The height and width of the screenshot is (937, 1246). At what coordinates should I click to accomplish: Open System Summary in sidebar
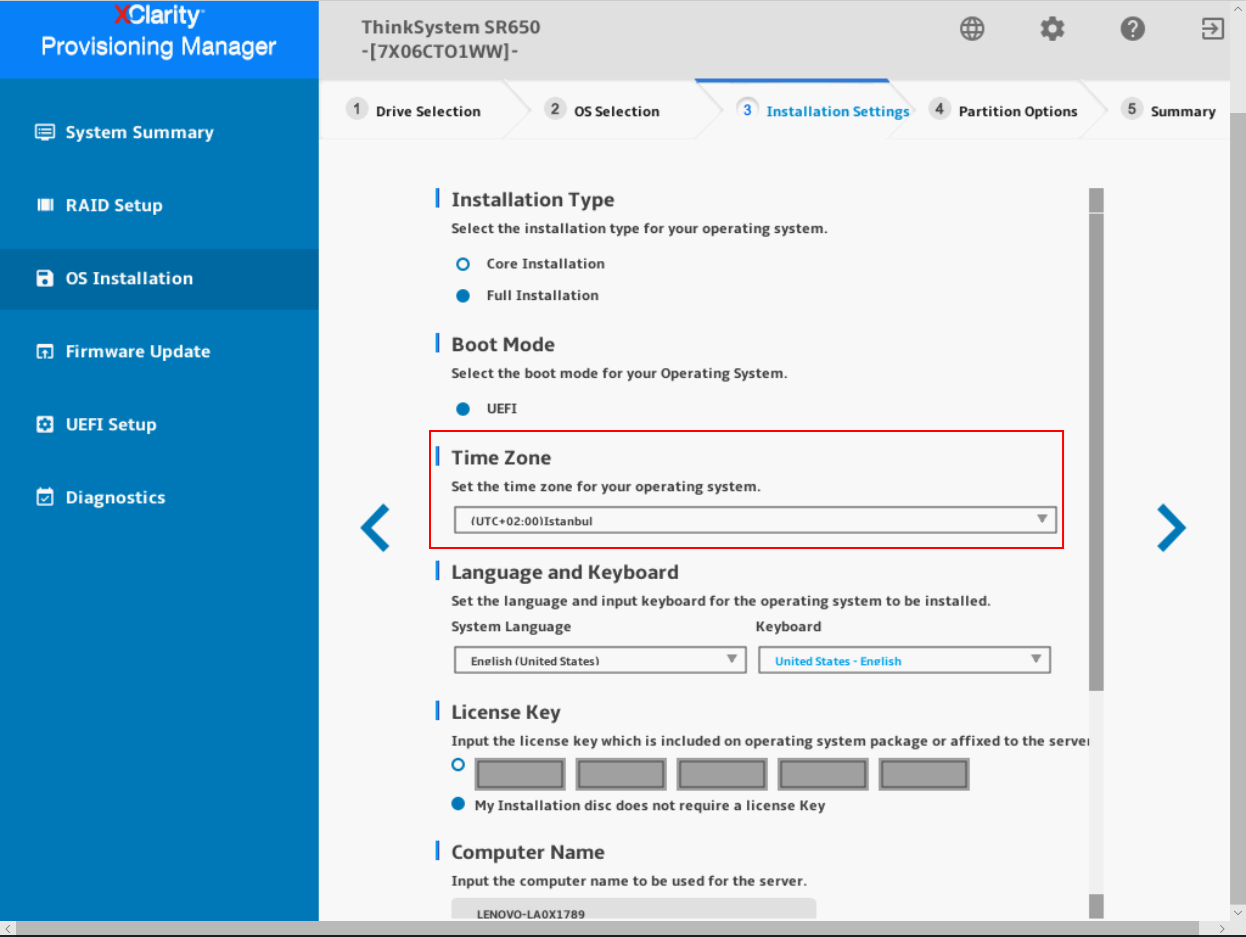click(x=159, y=132)
